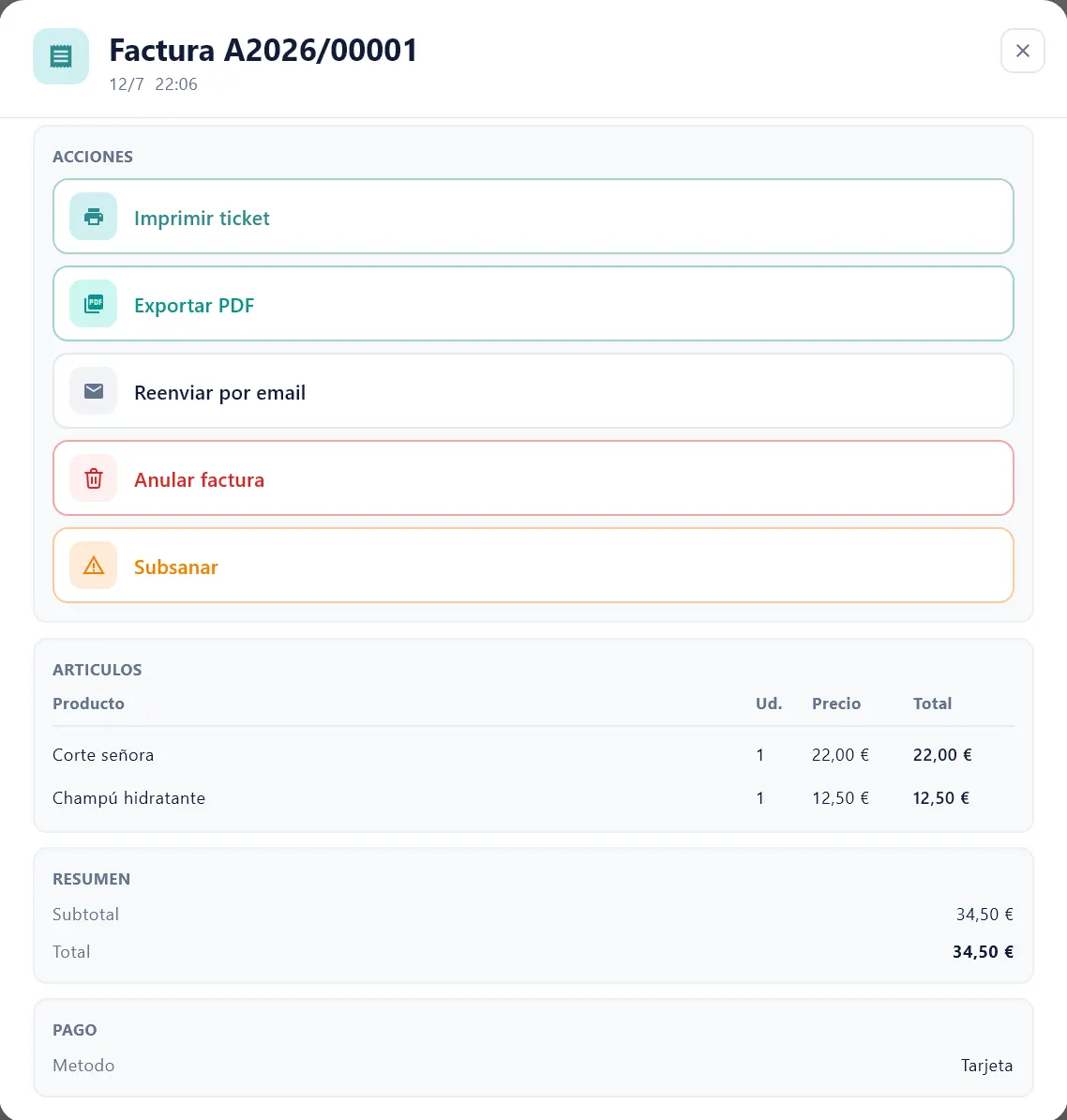Image resolution: width=1067 pixels, height=1120 pixels.
Task: Click the Factura A2026/00001 title
Action: pyautogui.click(x=263, y=51)
